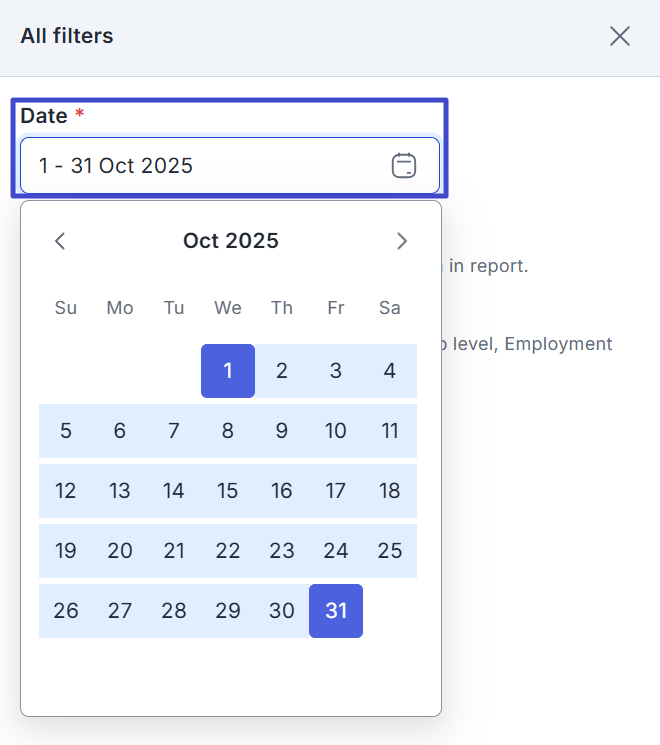The height and width of the screenshot is (745, 660).
Task: Pick October 14 on the calendar
Action: [x=174, y=491]
